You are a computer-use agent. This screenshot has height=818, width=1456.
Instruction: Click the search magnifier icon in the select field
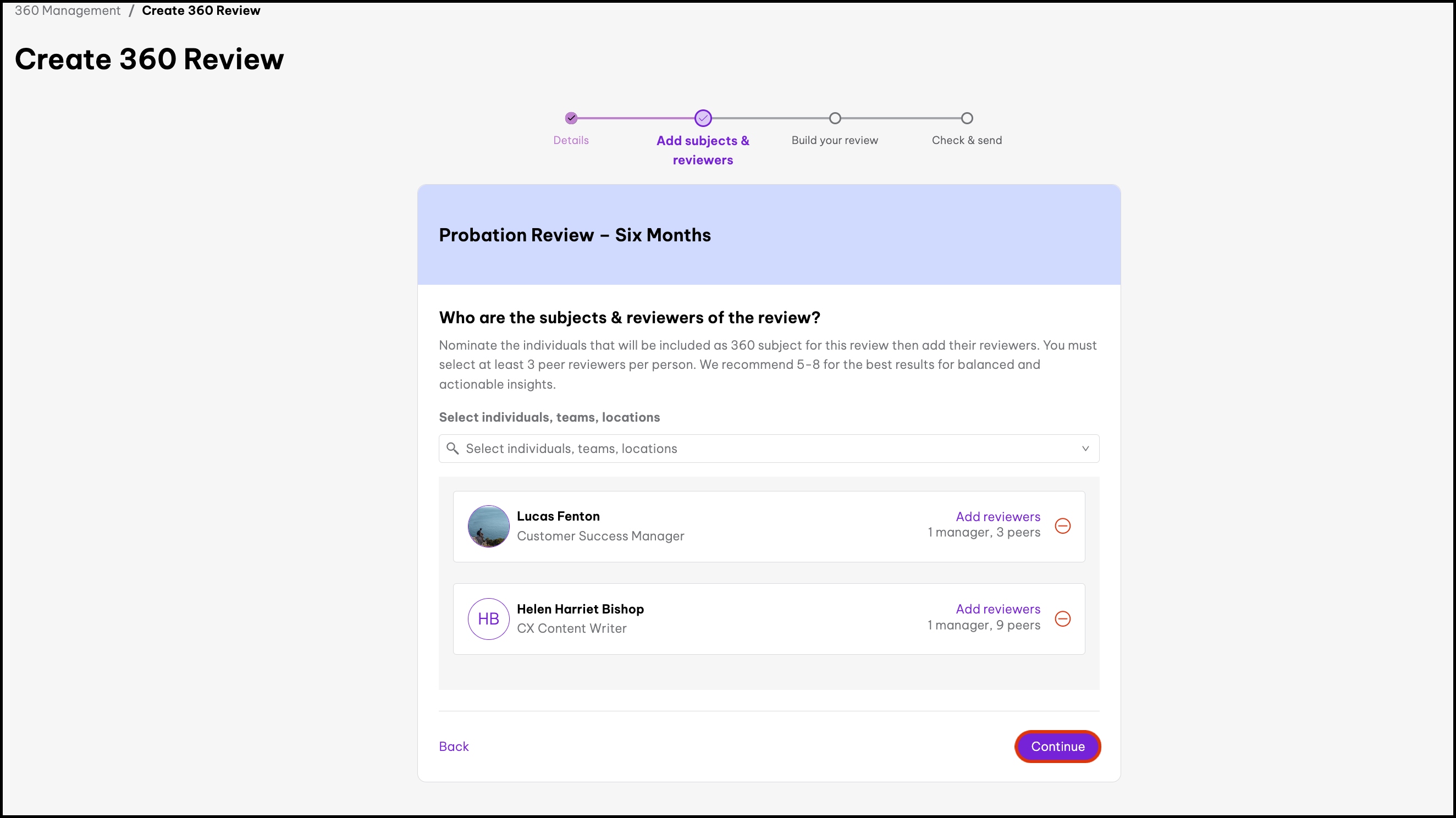pyautogui.click(x=452, y=449)
